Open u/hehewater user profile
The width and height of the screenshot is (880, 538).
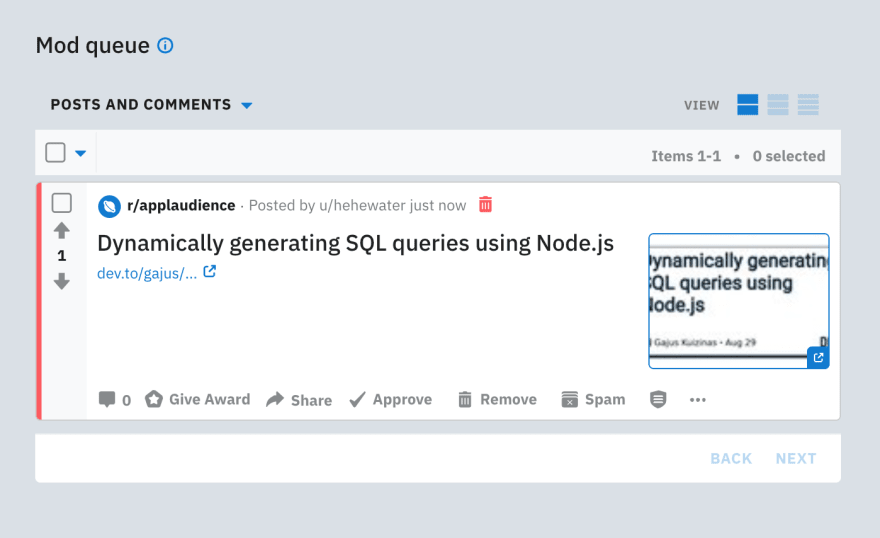click(361, 205)
